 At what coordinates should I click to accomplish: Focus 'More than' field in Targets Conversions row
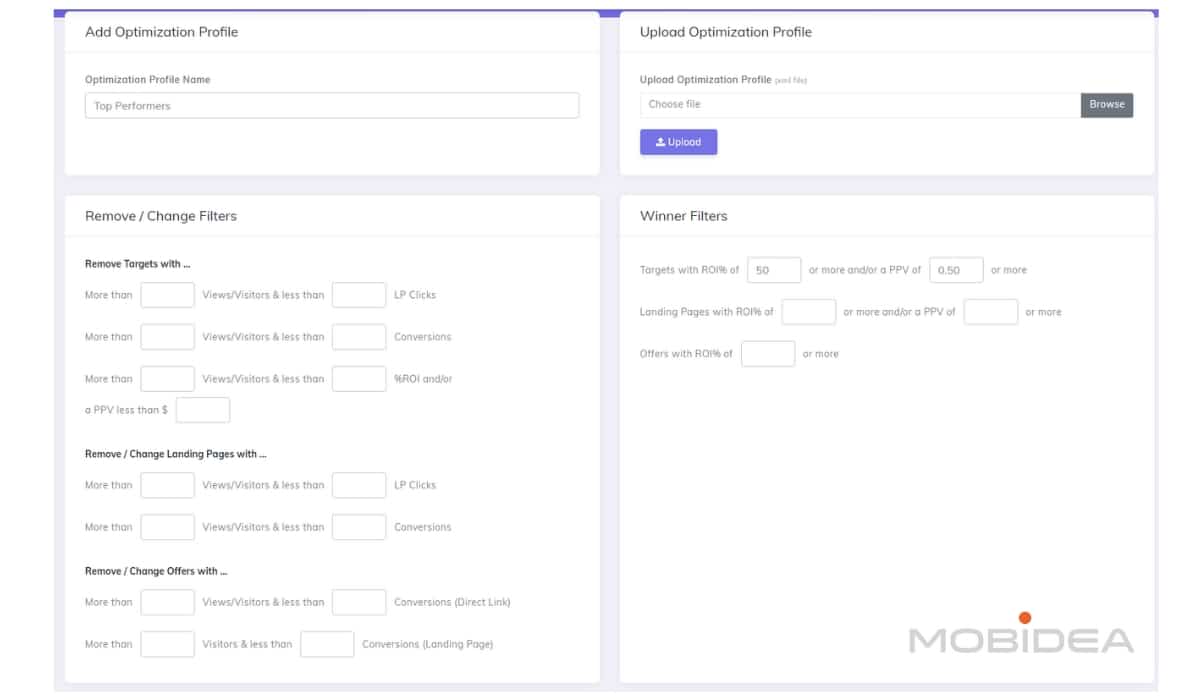(168, 337)
